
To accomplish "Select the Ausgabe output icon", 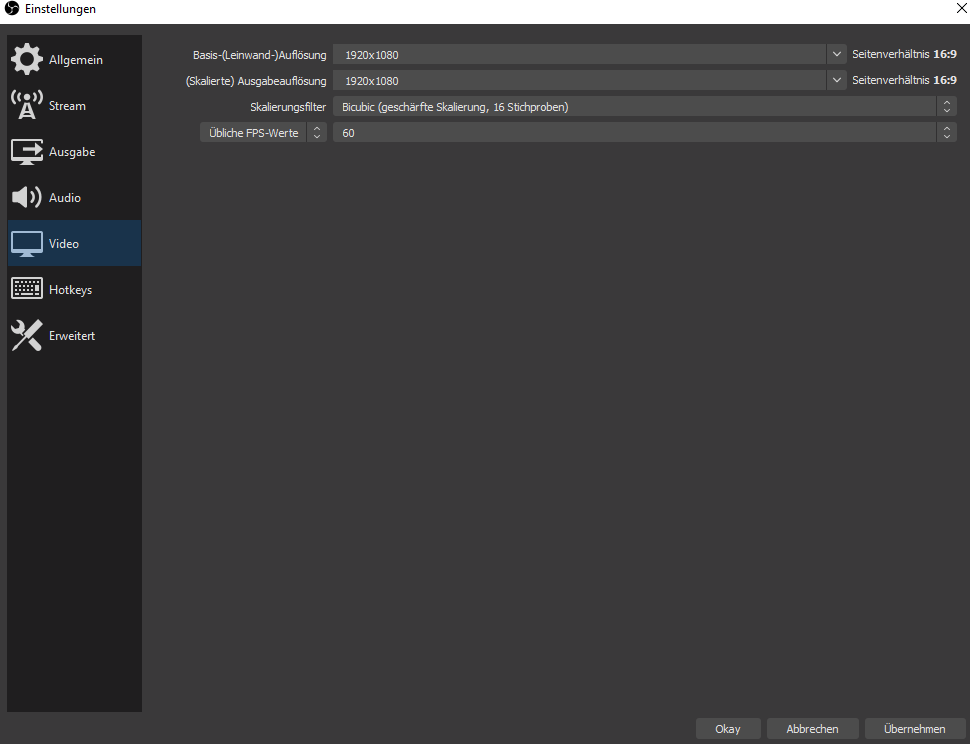I will [27, 151].
